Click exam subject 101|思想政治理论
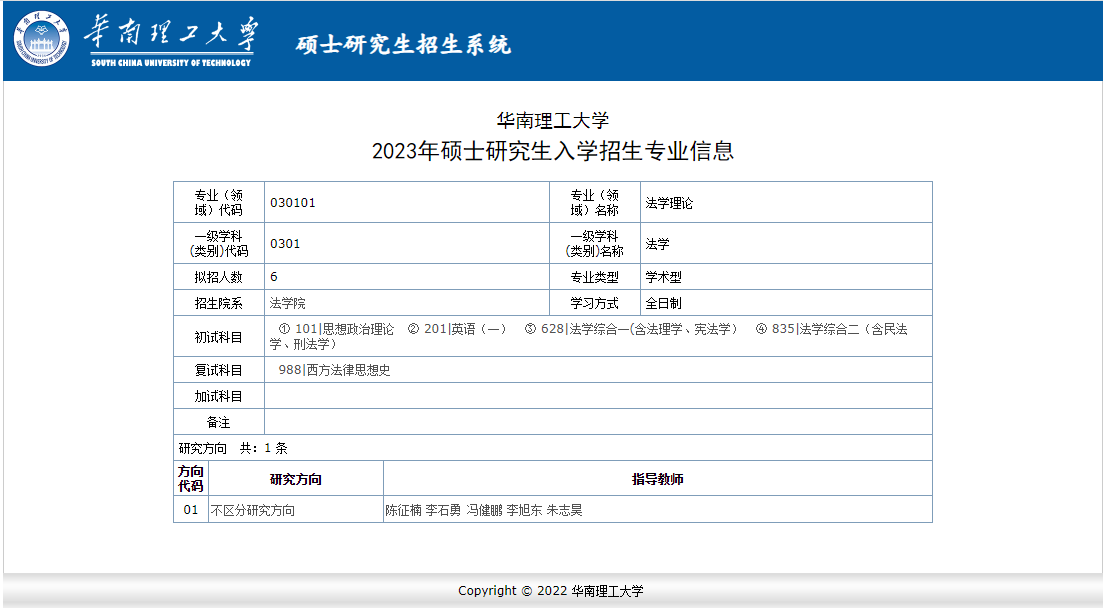 (336, 329)
